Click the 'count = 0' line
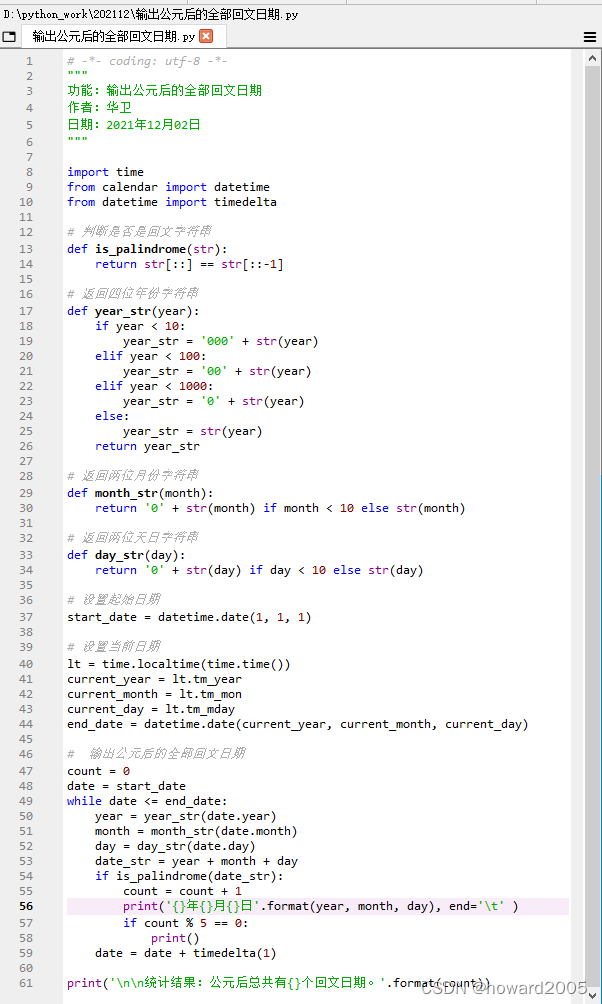Image resolution: width=602 pixels, height=1004 pixels. (x=99, y=771)
